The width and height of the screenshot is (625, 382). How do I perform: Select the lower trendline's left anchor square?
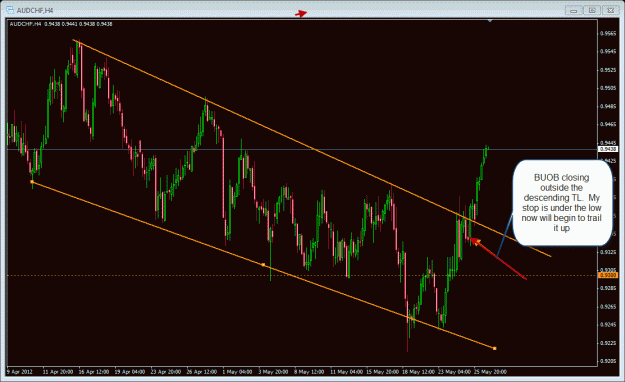(x=32, y=182)
